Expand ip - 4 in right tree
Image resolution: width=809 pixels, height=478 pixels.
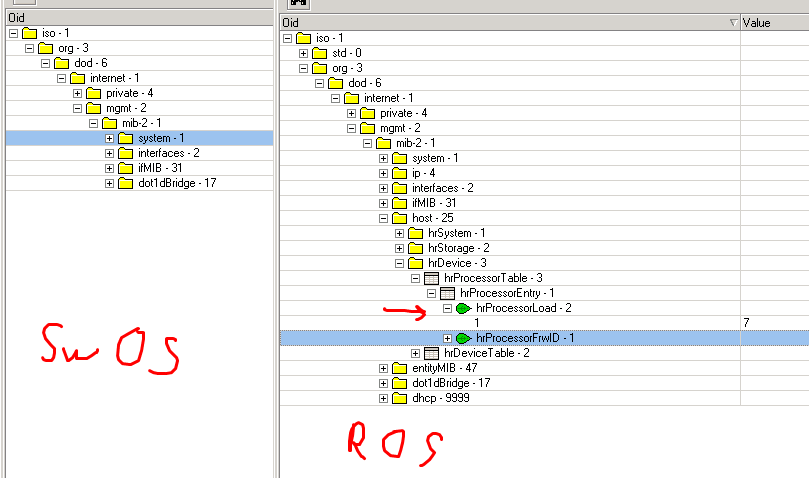[383, 173]
